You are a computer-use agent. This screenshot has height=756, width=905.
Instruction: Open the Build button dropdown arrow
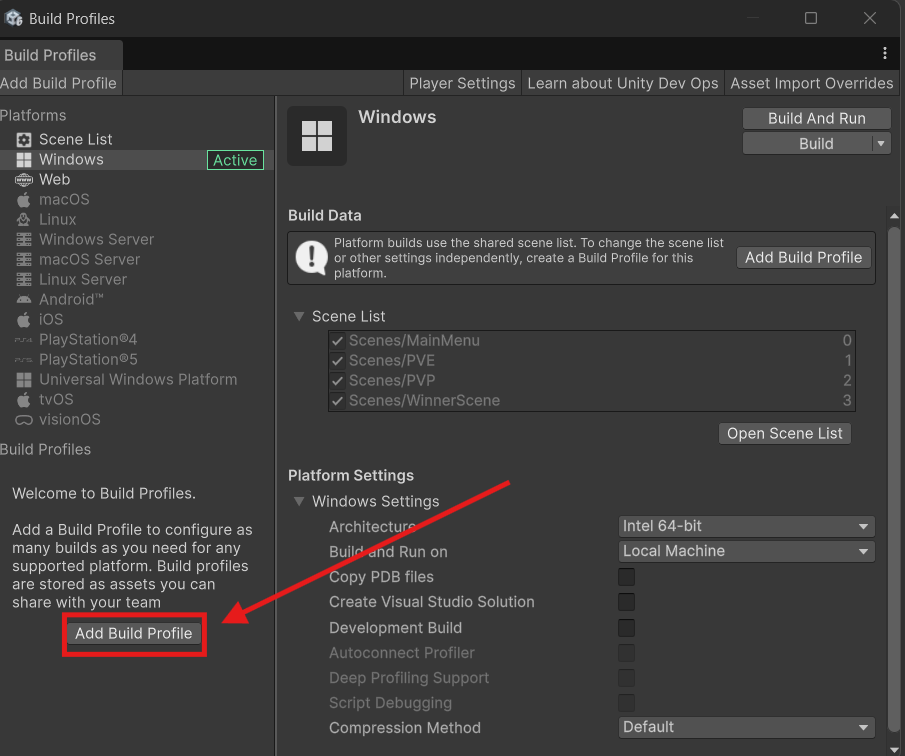[x=881, y=144]
